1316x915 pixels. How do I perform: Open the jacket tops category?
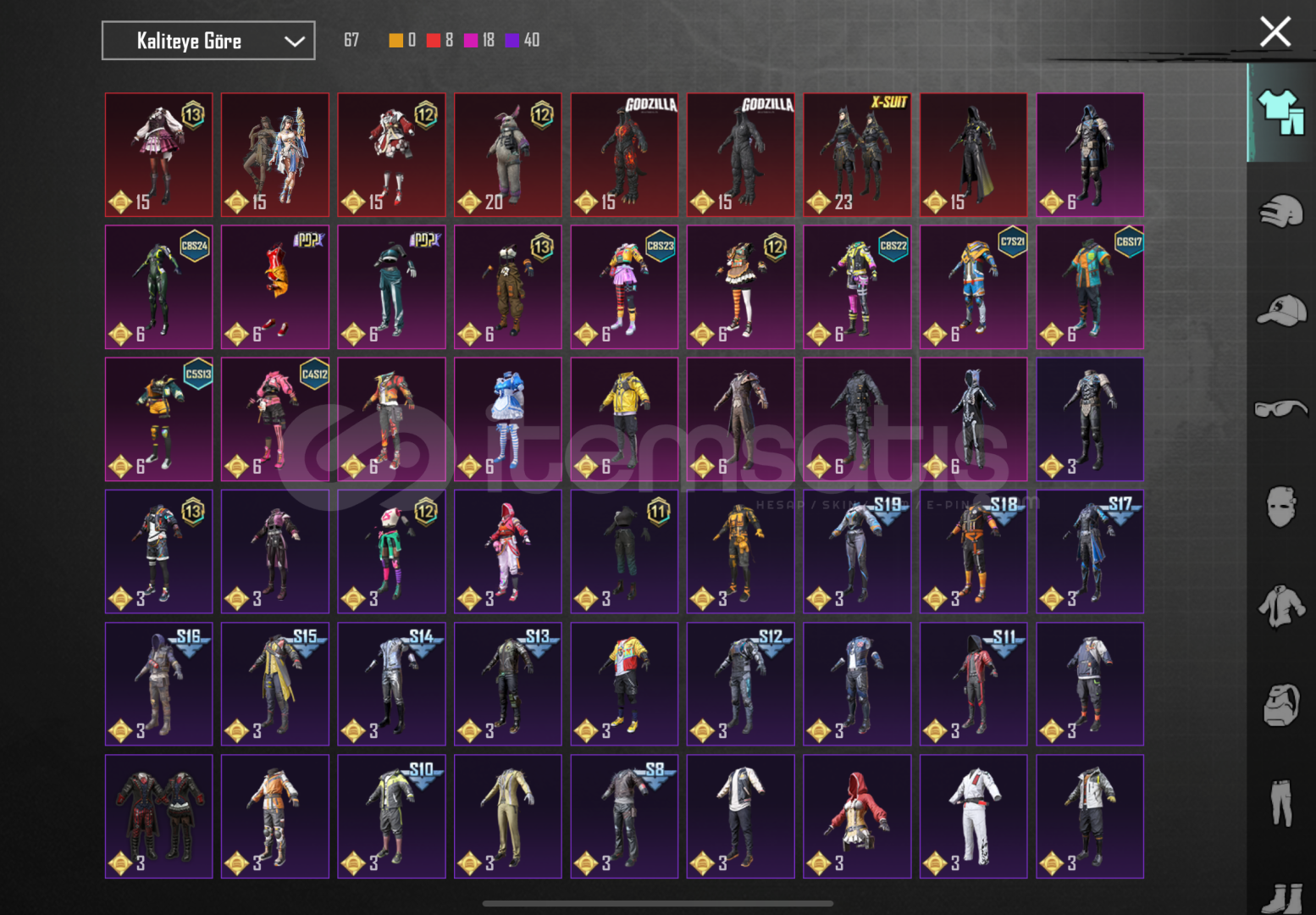click(x=1281, y=607)
